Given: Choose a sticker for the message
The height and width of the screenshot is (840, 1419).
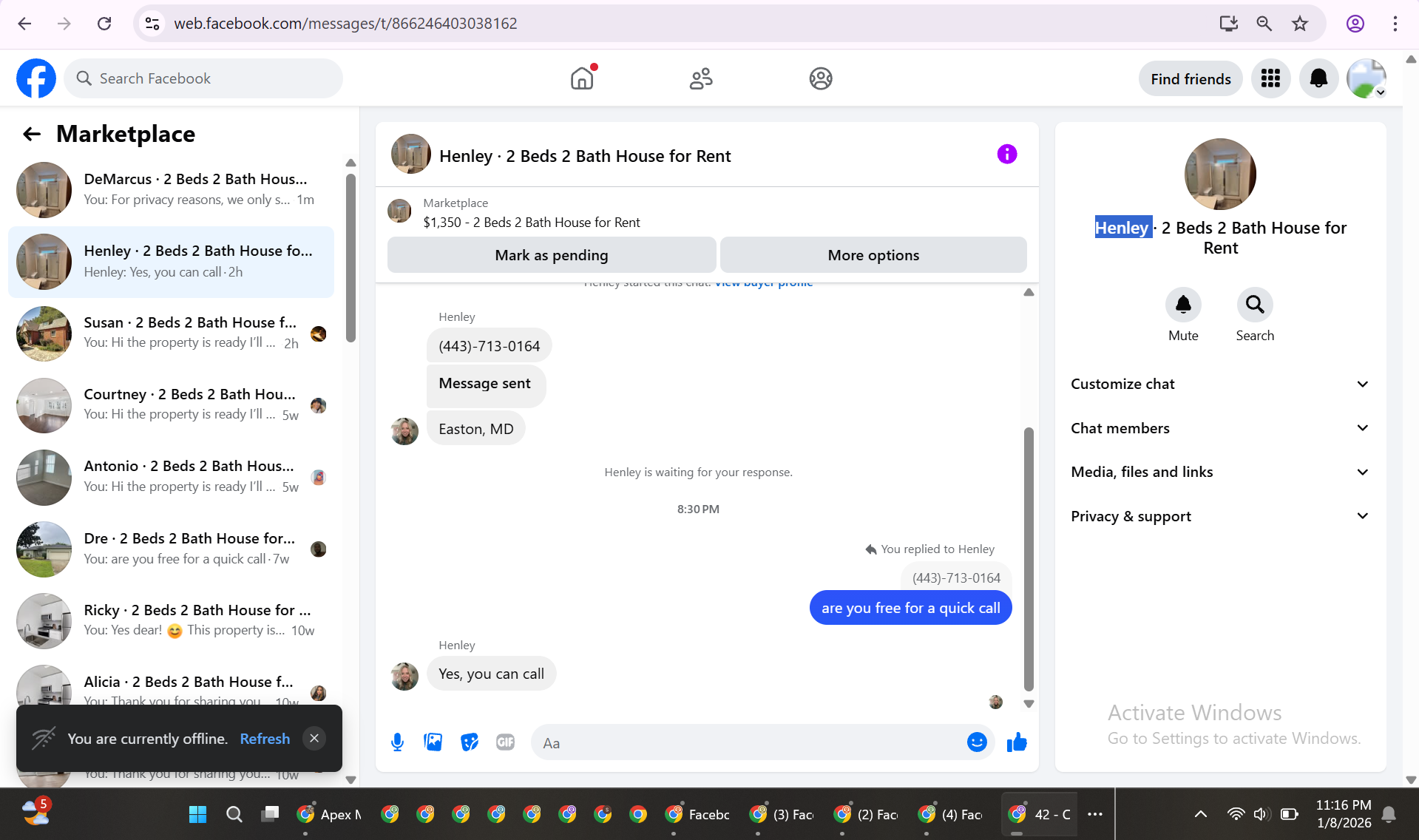Looking at the screenshot, I should coord(470,742).
